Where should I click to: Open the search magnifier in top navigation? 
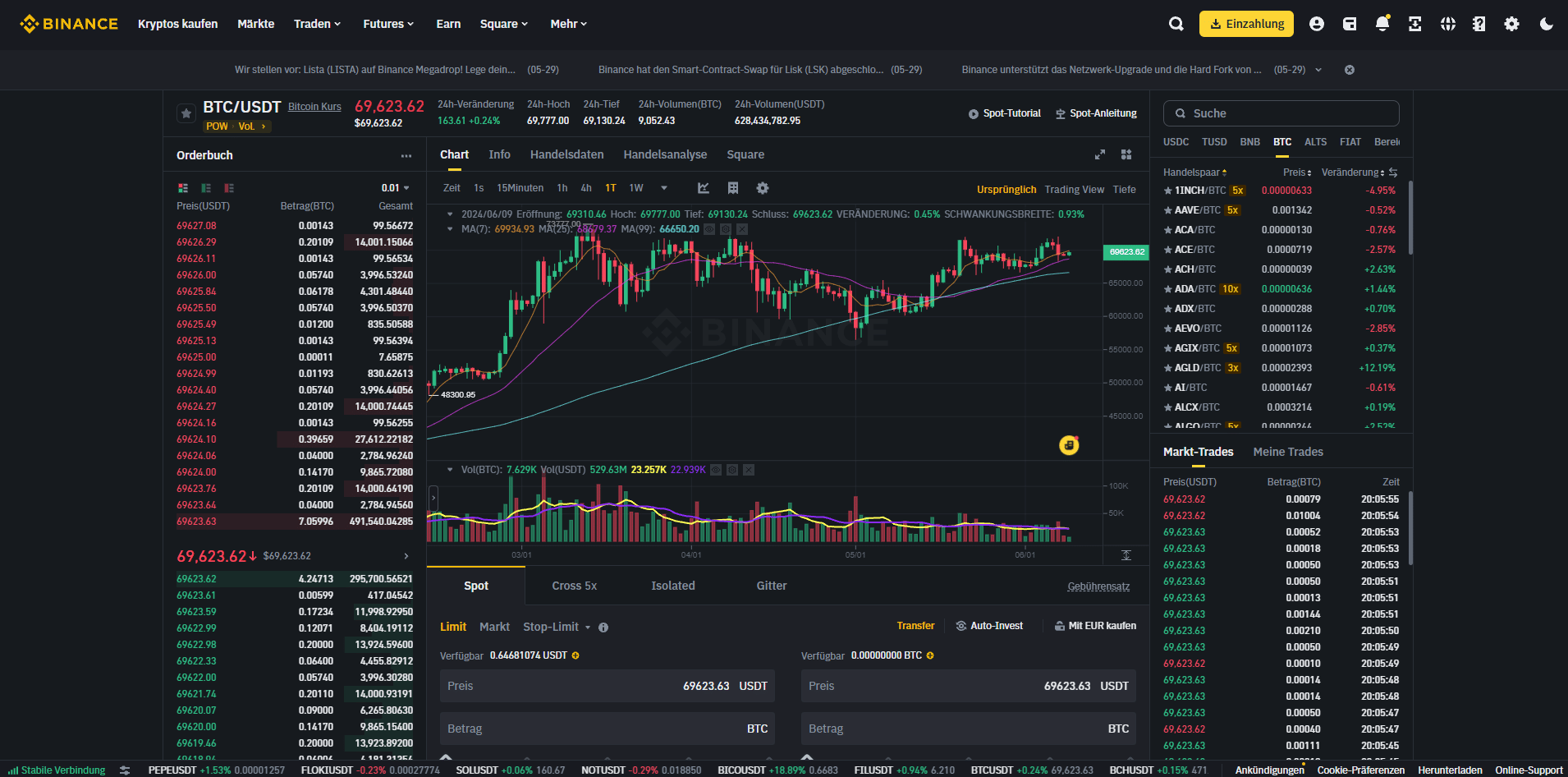coord(1176,24)
